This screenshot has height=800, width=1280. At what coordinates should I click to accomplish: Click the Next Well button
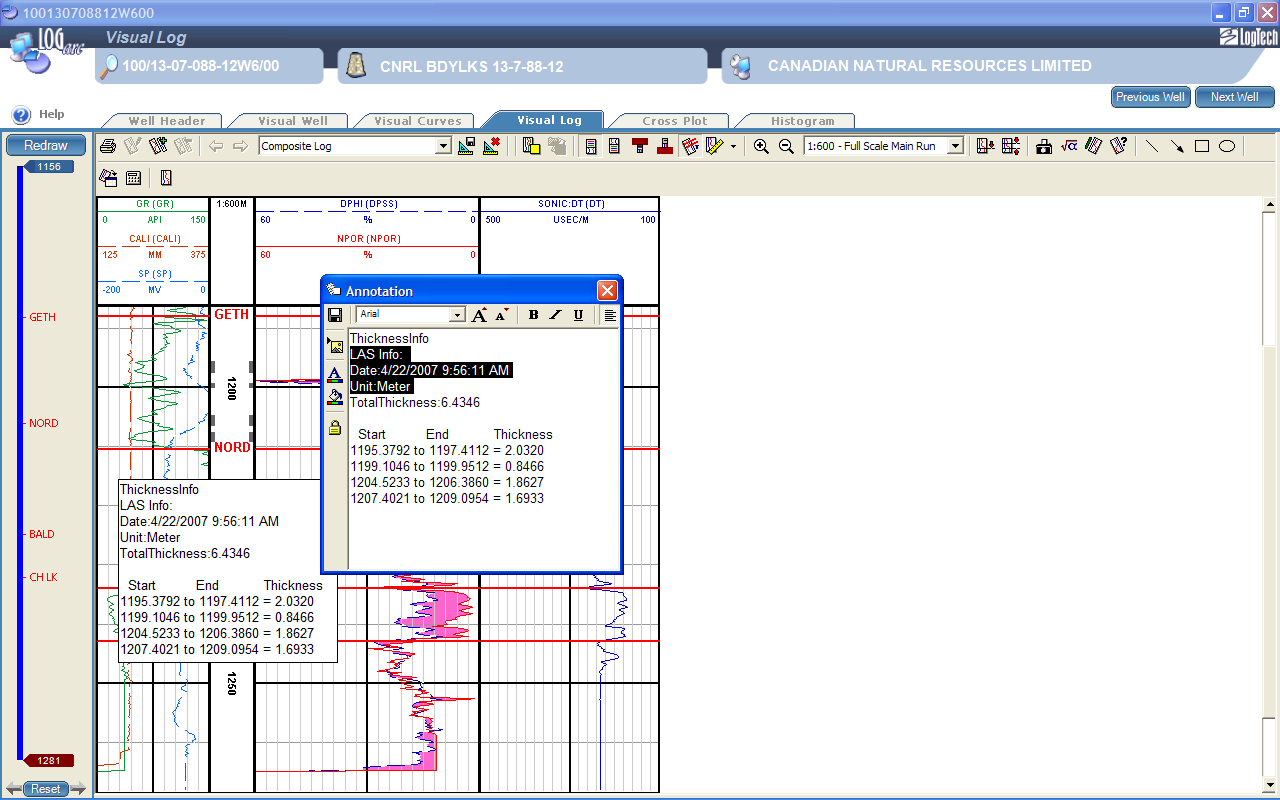1234,97
